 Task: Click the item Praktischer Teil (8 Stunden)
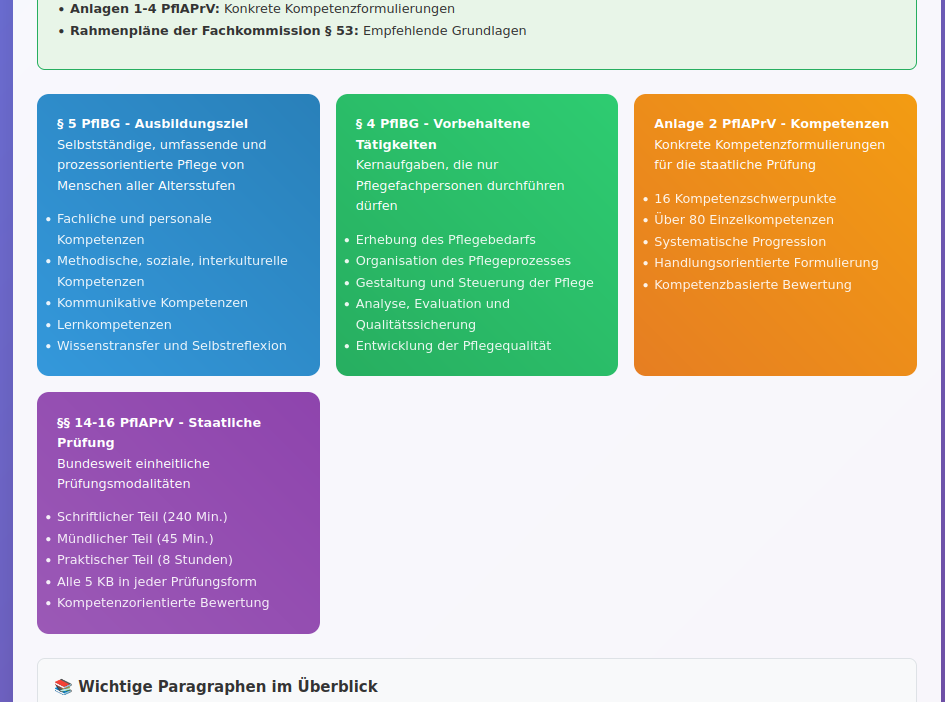point(144,560)
